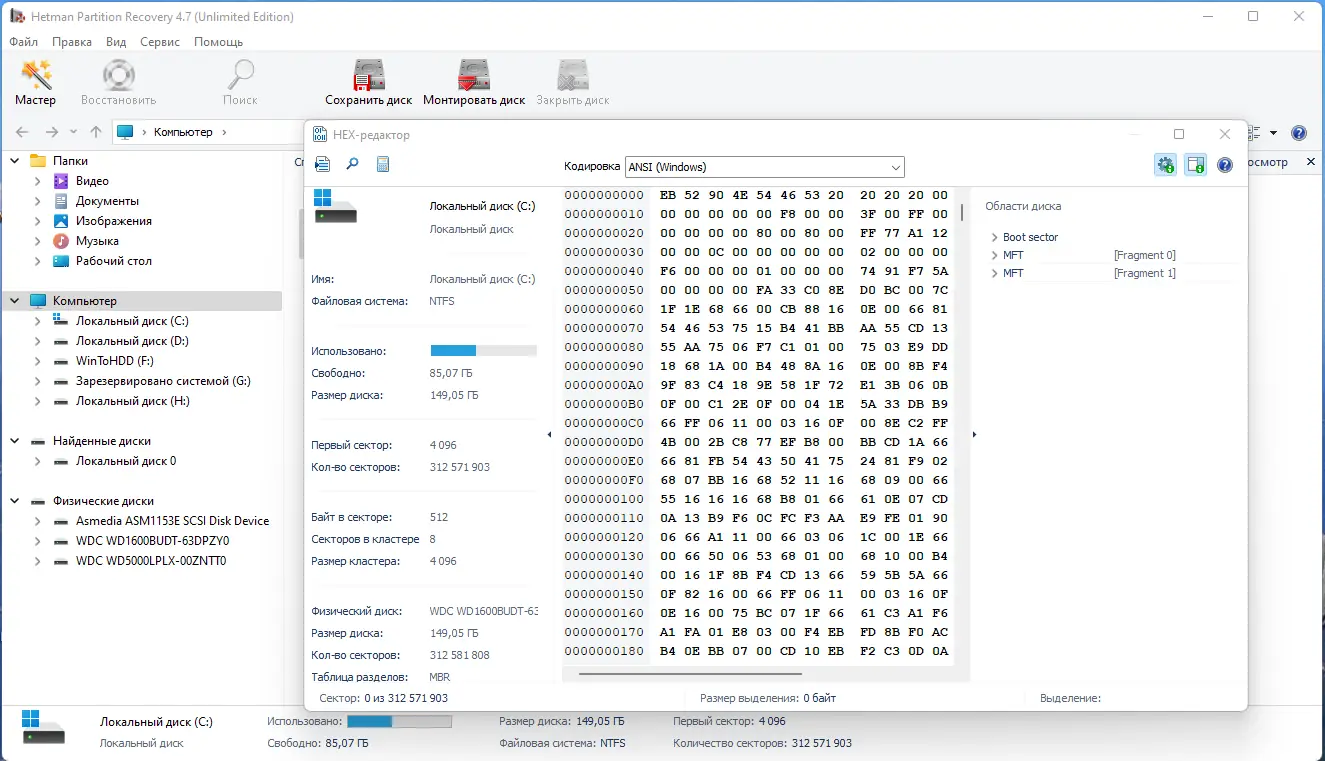Click the Использовано usage bar in HEX editor
1325x761 pixels.
pyautogui.click(x=484, y=351)
